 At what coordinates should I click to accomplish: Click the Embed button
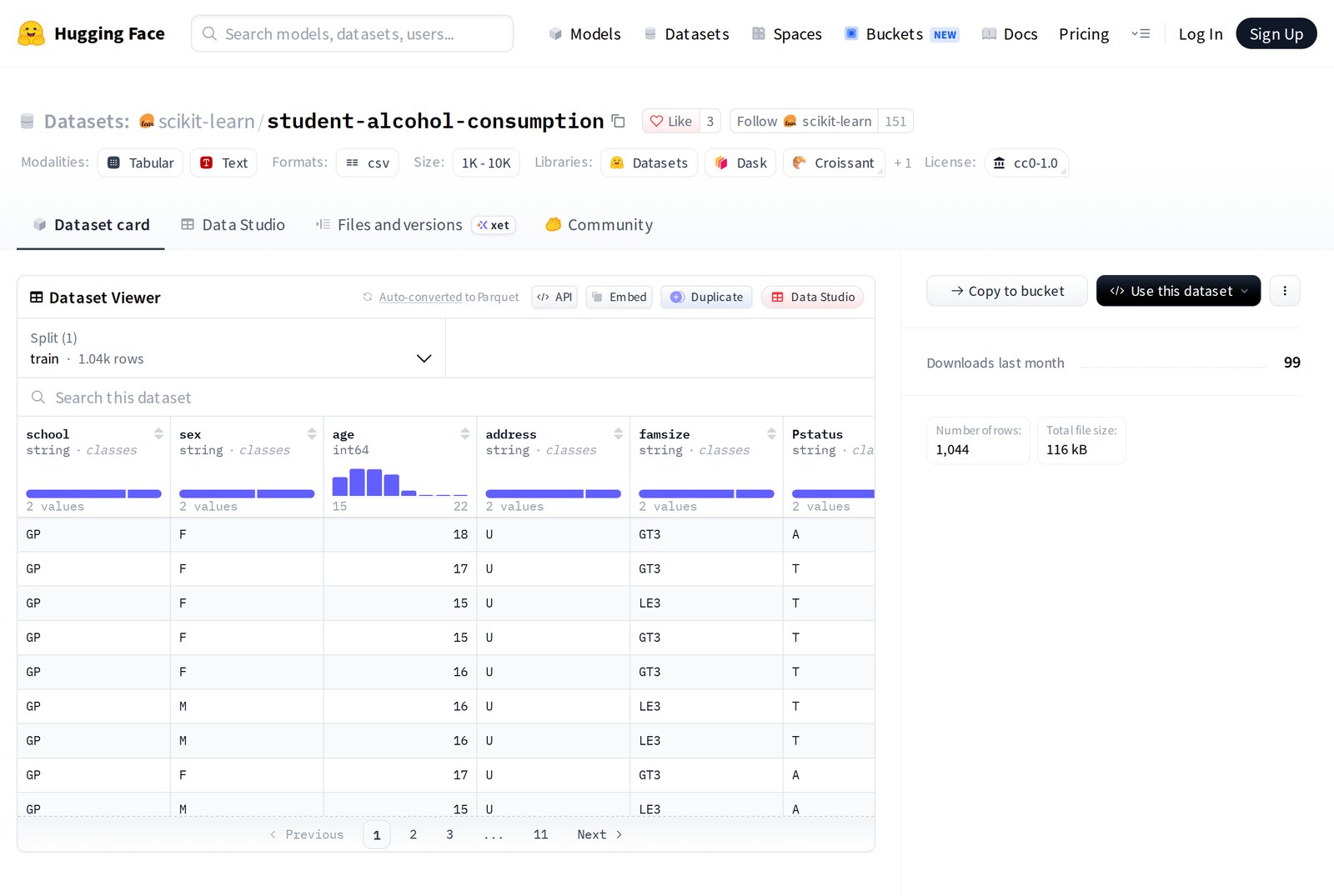pos(619,297)
